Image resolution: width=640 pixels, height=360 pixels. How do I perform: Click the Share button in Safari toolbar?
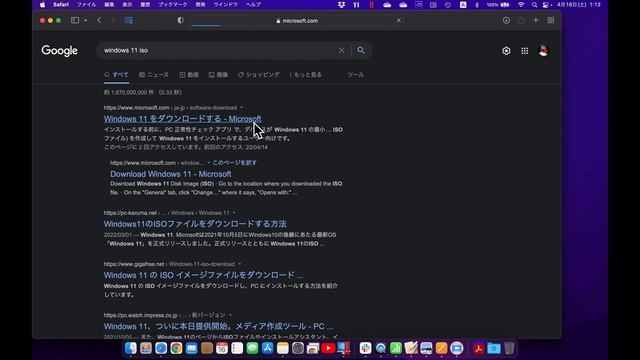point(521,20)
